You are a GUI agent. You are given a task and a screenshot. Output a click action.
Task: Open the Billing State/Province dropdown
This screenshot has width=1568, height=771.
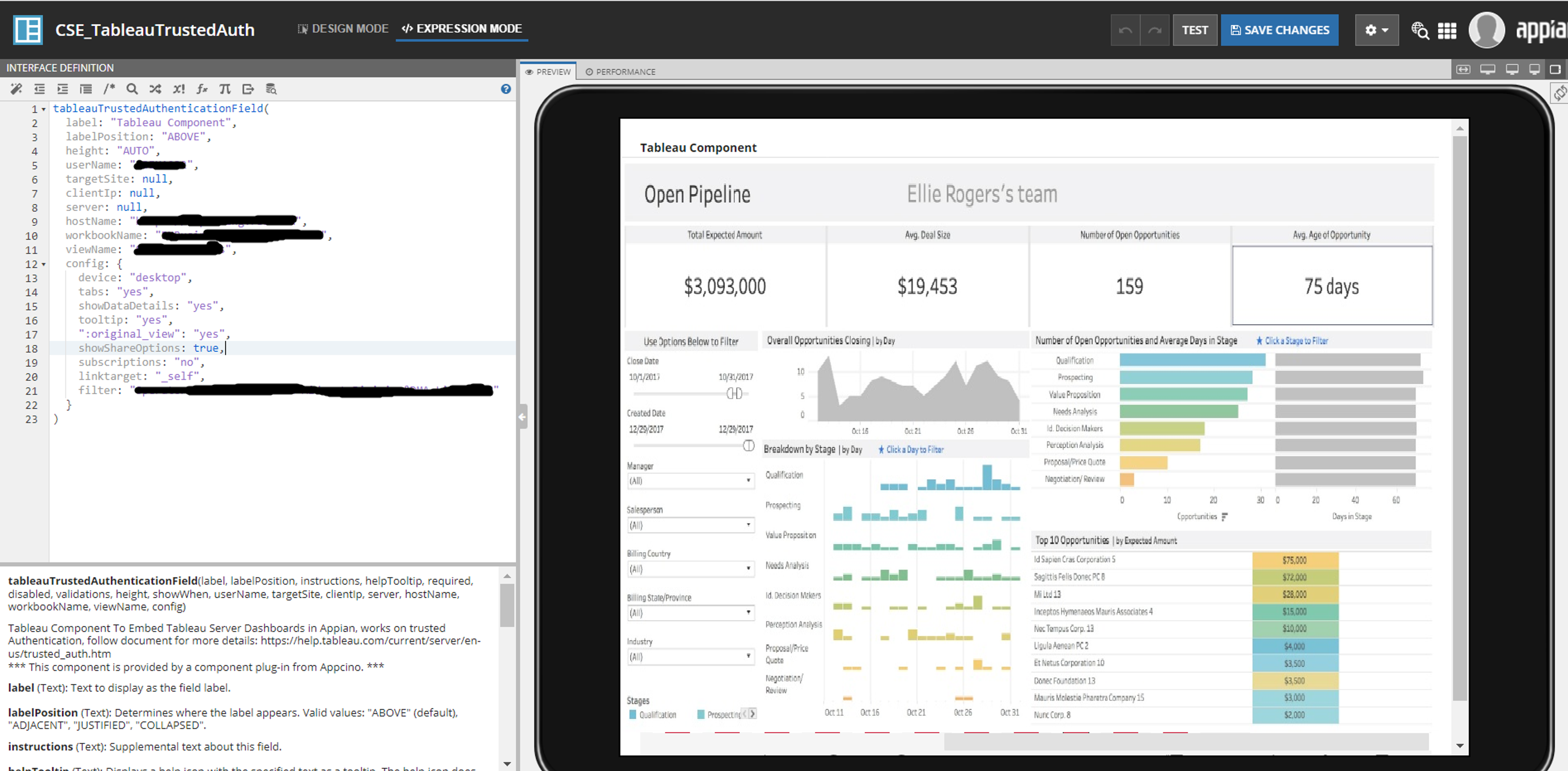click(691, 612)
